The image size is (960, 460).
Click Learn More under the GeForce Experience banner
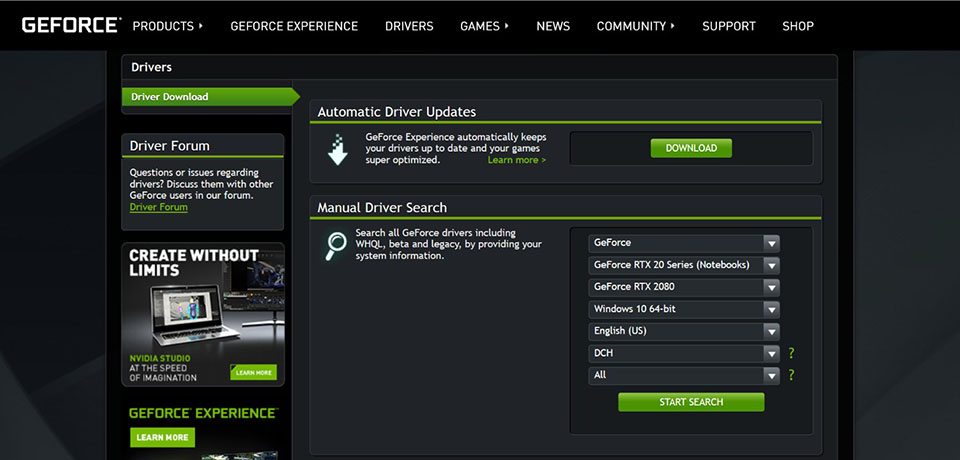click(x=162, y=437)
